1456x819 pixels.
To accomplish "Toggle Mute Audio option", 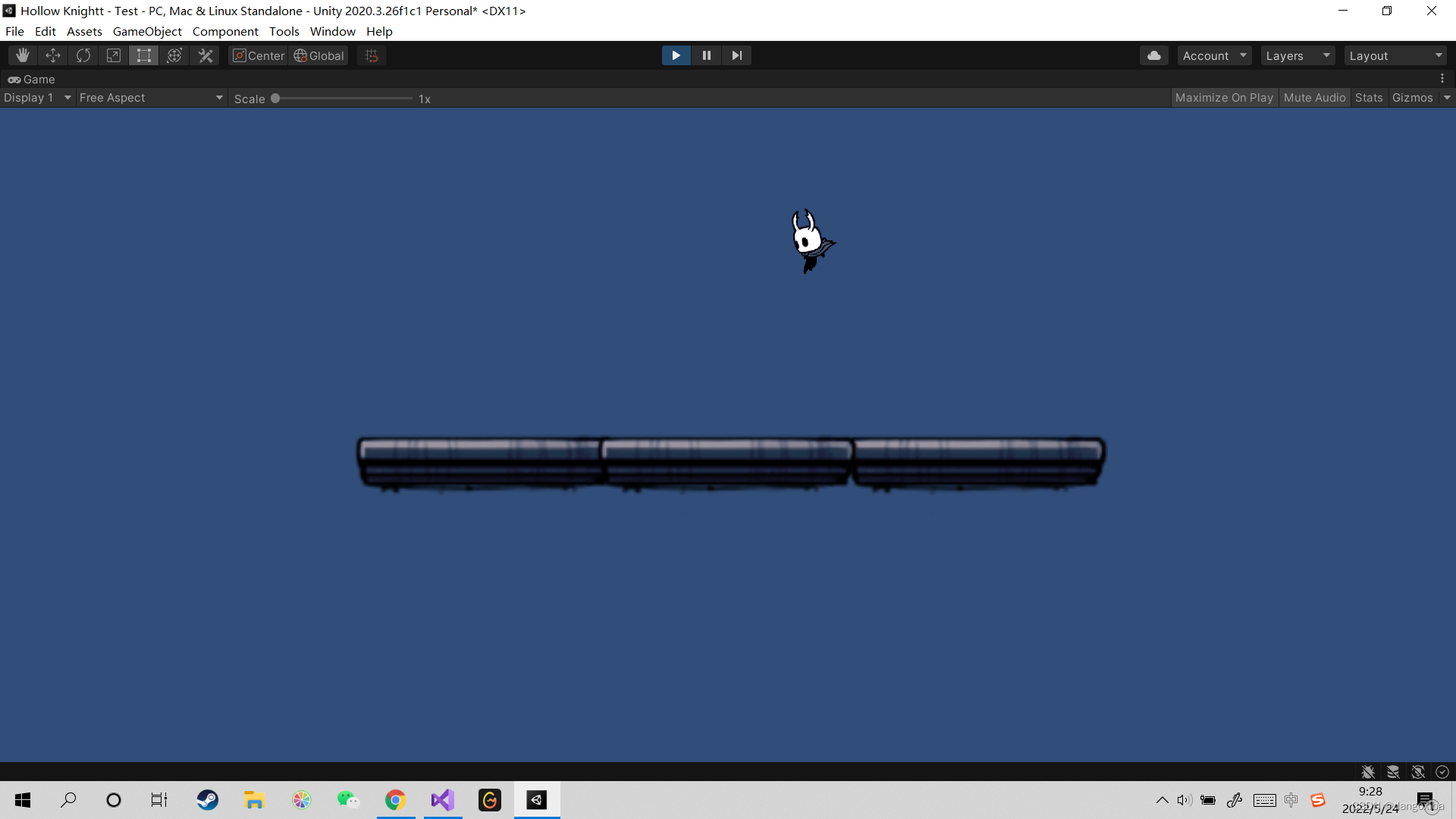I will pyautogui.click(x=1314, y=98).
